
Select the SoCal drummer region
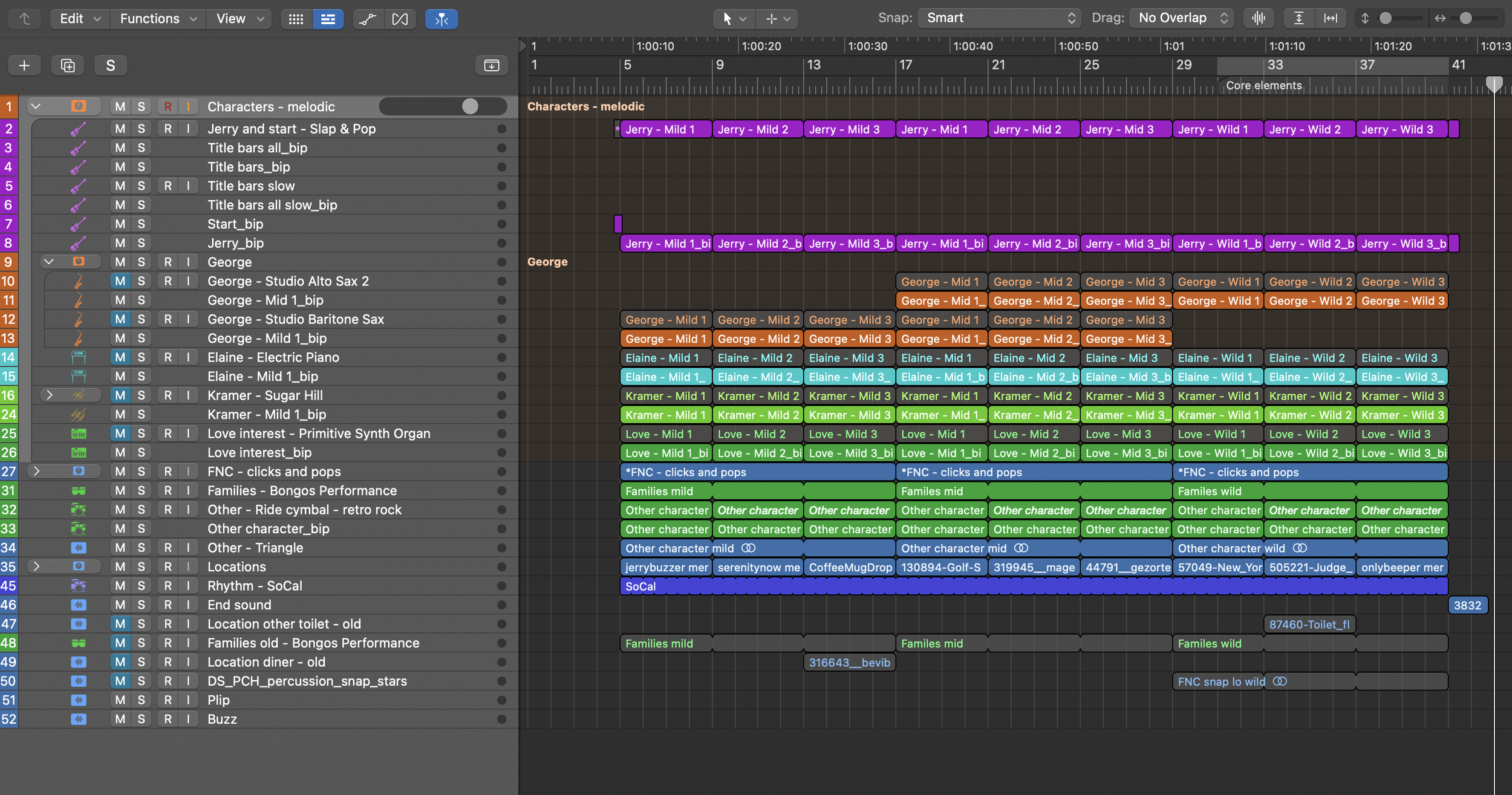coord(1034,586)
